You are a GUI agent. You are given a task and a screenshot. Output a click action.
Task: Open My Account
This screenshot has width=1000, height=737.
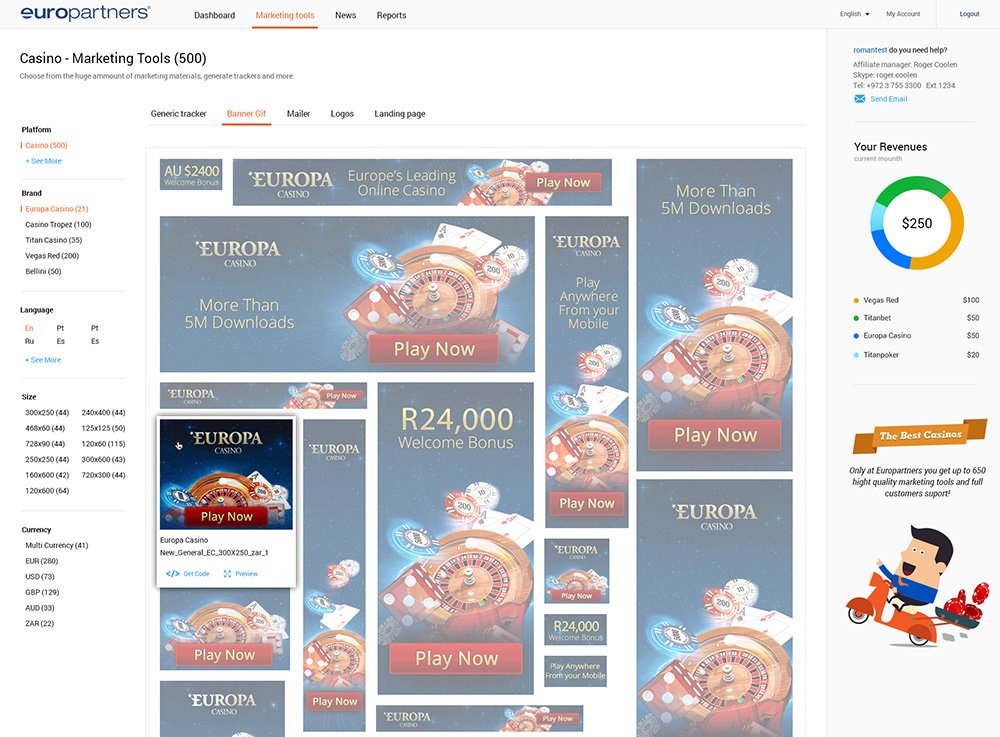click(903, 14)
